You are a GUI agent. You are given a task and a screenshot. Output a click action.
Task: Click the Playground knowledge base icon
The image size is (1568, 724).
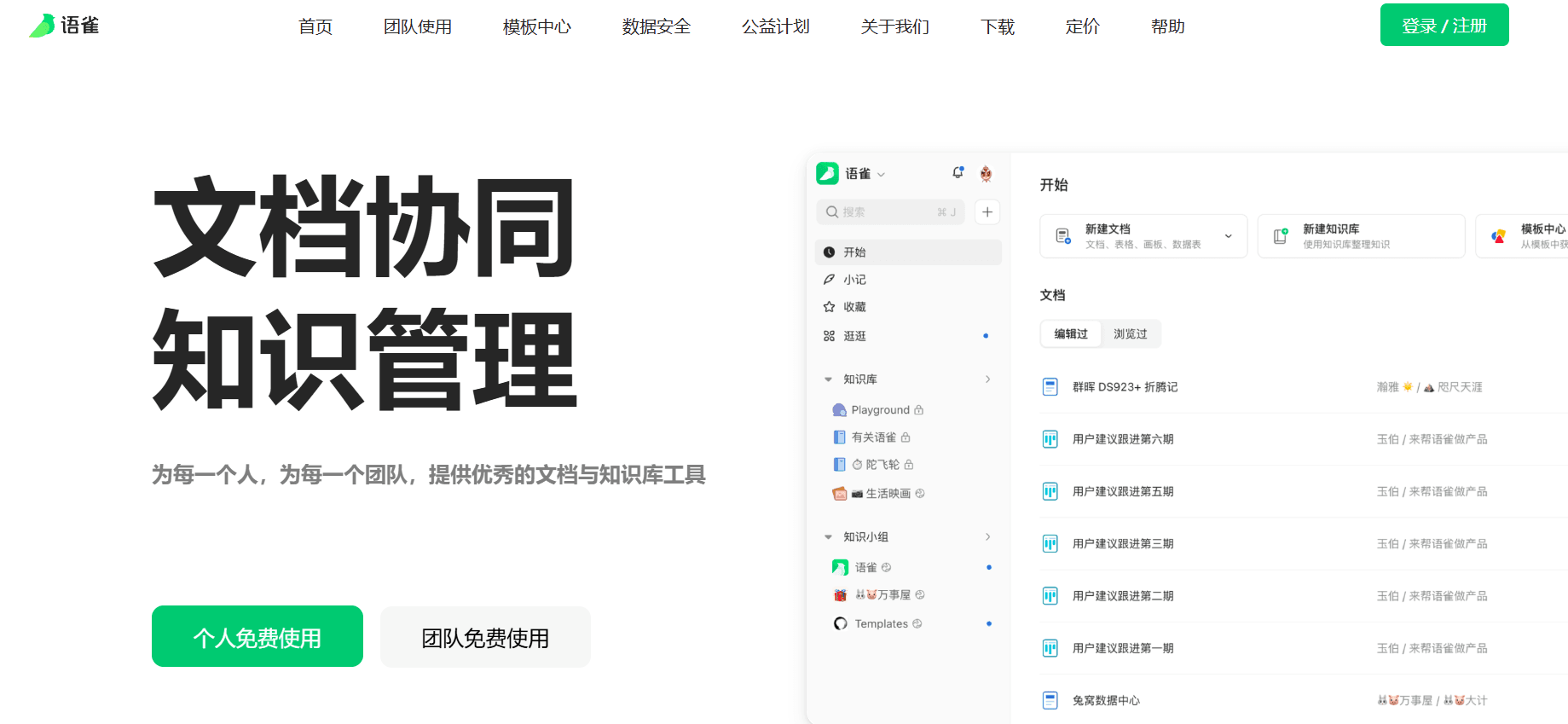pos(840,410)
